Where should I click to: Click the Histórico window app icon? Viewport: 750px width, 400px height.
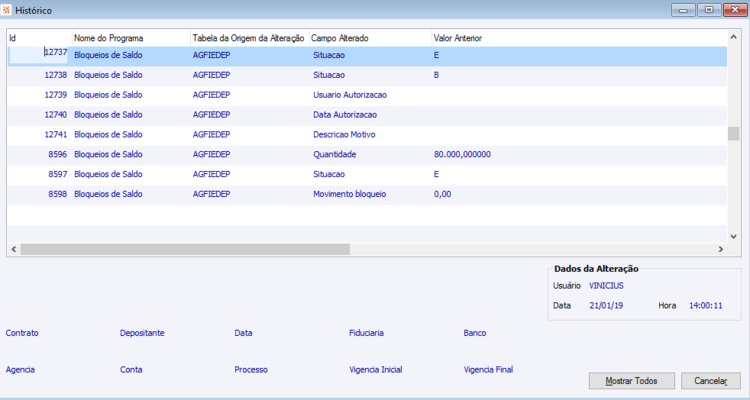pyautogui.click(x=6, y=10)
